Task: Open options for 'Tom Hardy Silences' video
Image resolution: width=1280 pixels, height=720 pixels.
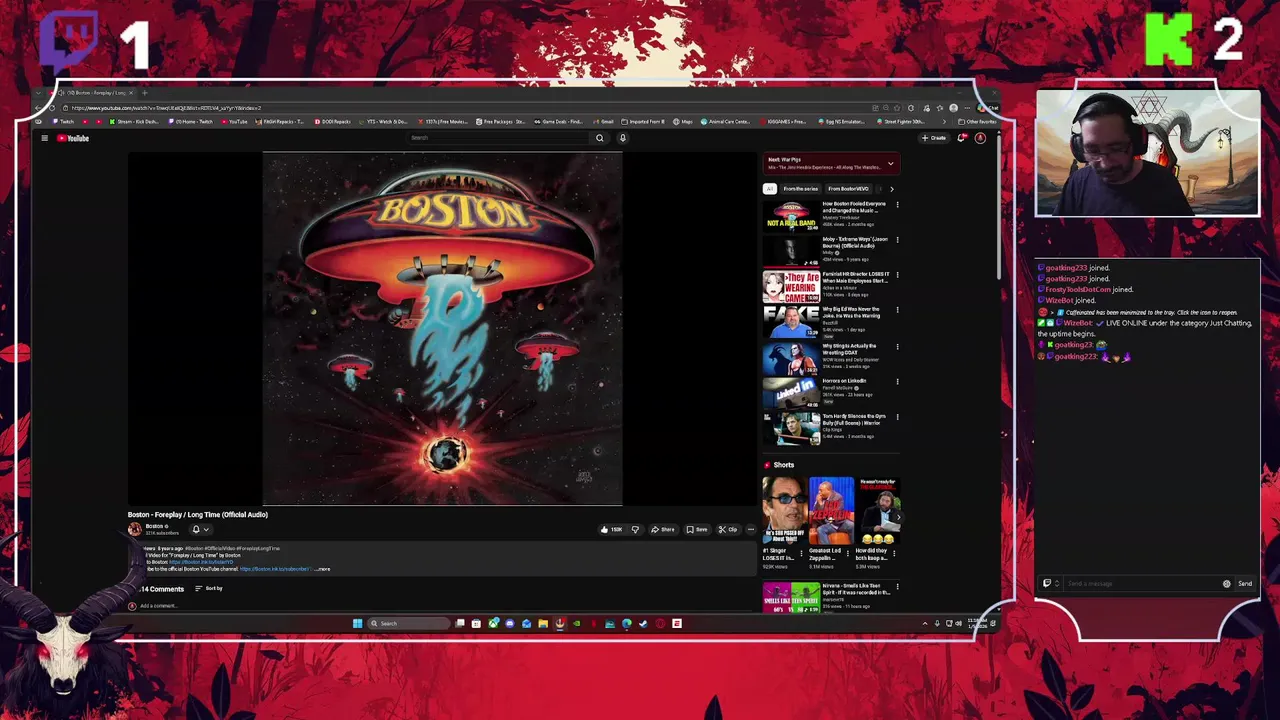Action: (897, 417)
